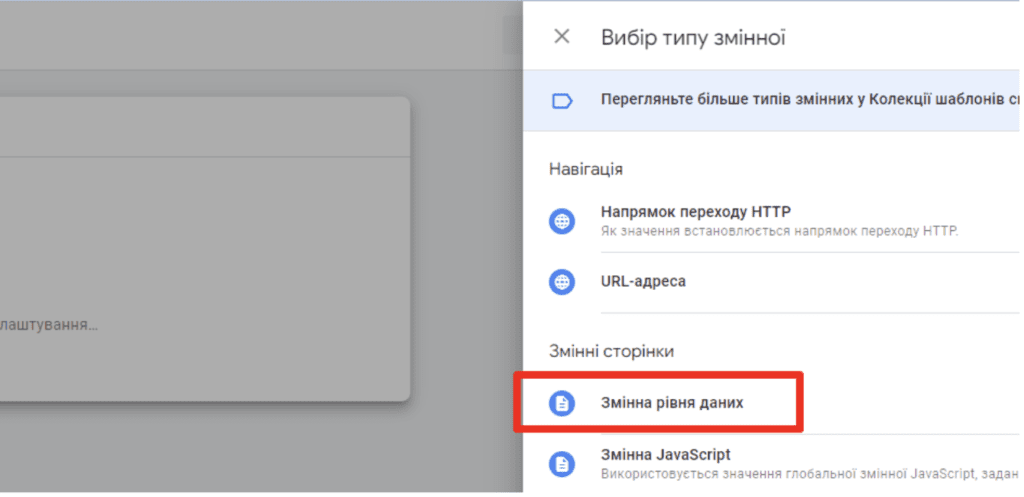Open the Колекції шаблонів banner link
This screenshot has height=497, width=1024.
click(773, 101)
